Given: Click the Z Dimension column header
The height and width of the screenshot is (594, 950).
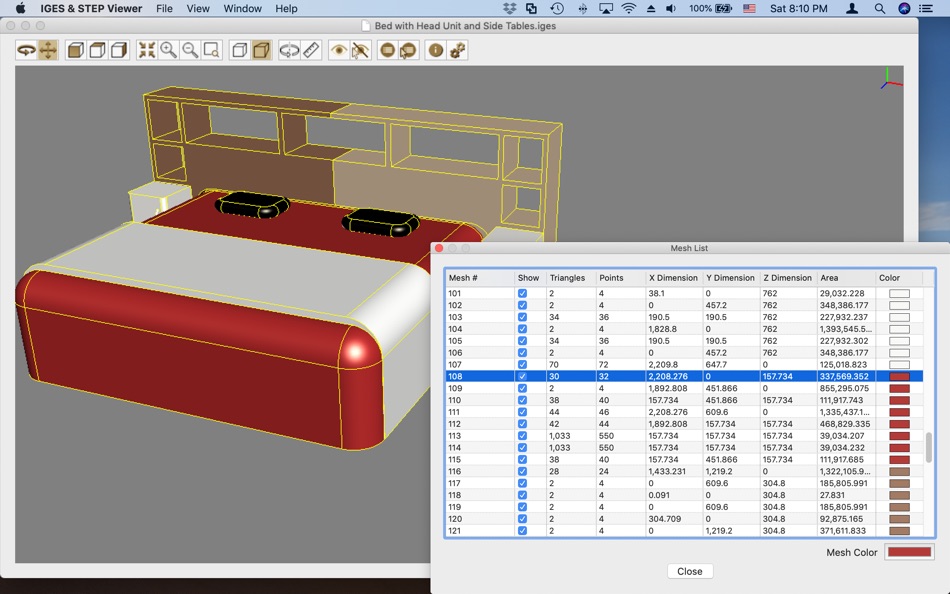Looking at the screenshot, I should [787, 278].
